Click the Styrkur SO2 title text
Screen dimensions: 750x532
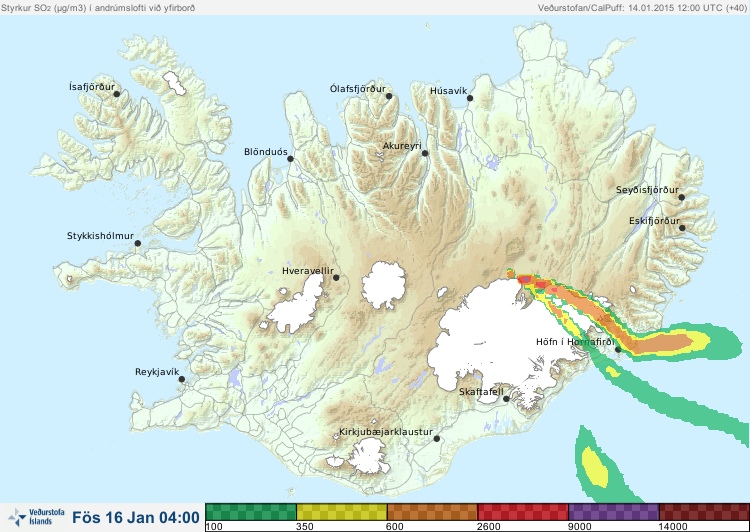(98, 8)
